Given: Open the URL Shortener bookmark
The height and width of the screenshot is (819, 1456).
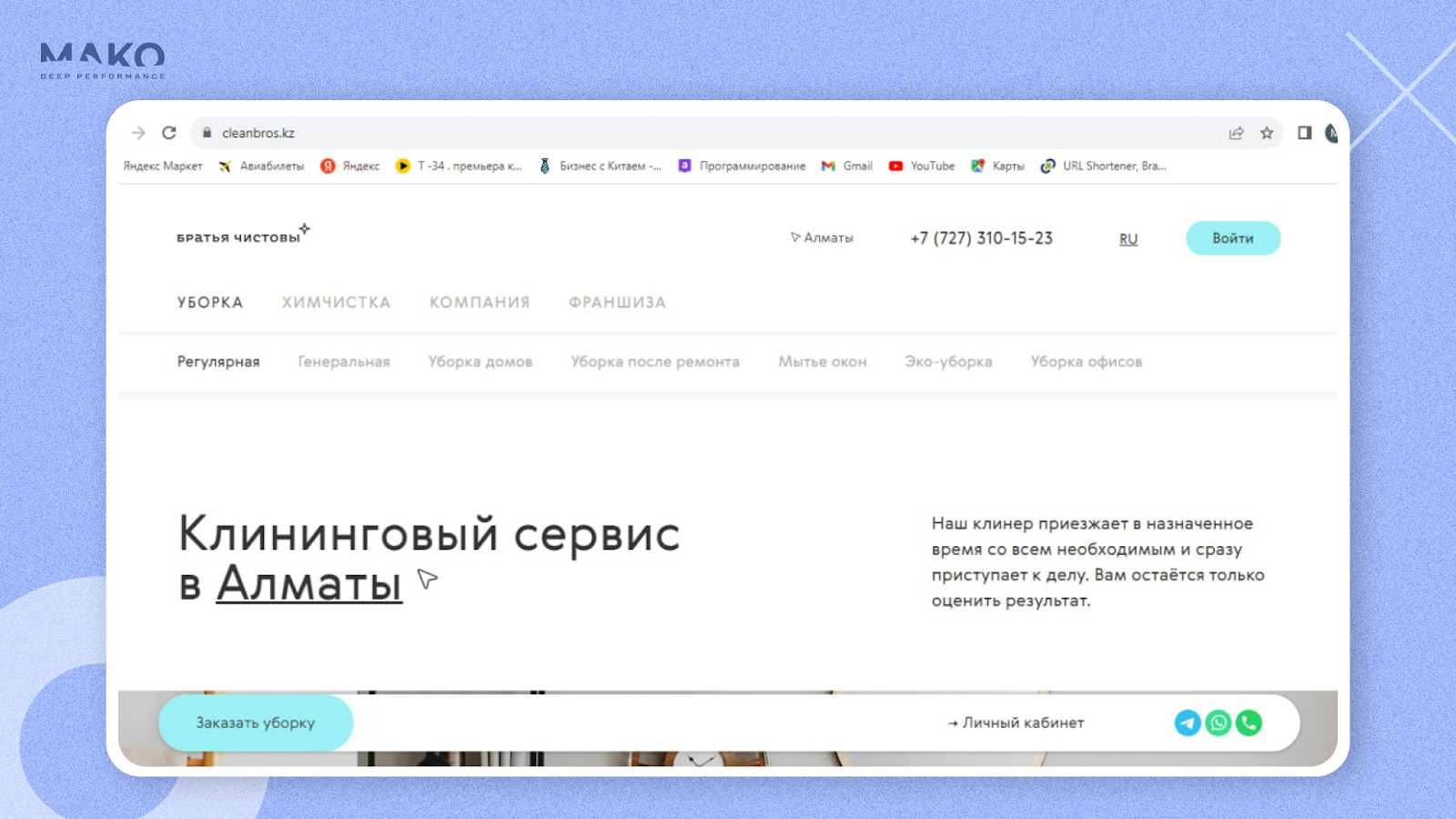Looking at the screenshot, I should (1104, 167).
